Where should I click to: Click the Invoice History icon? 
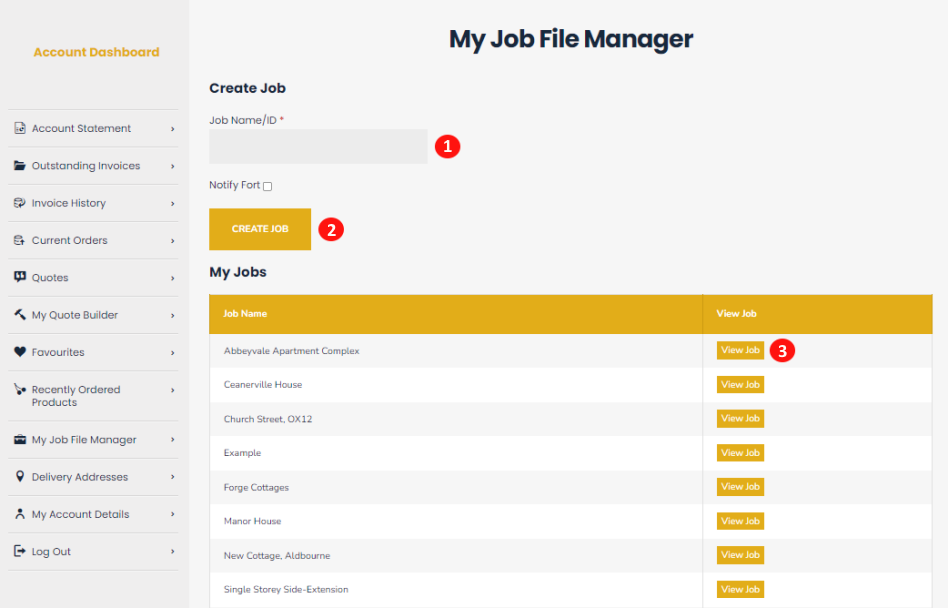tap(20, 203)
